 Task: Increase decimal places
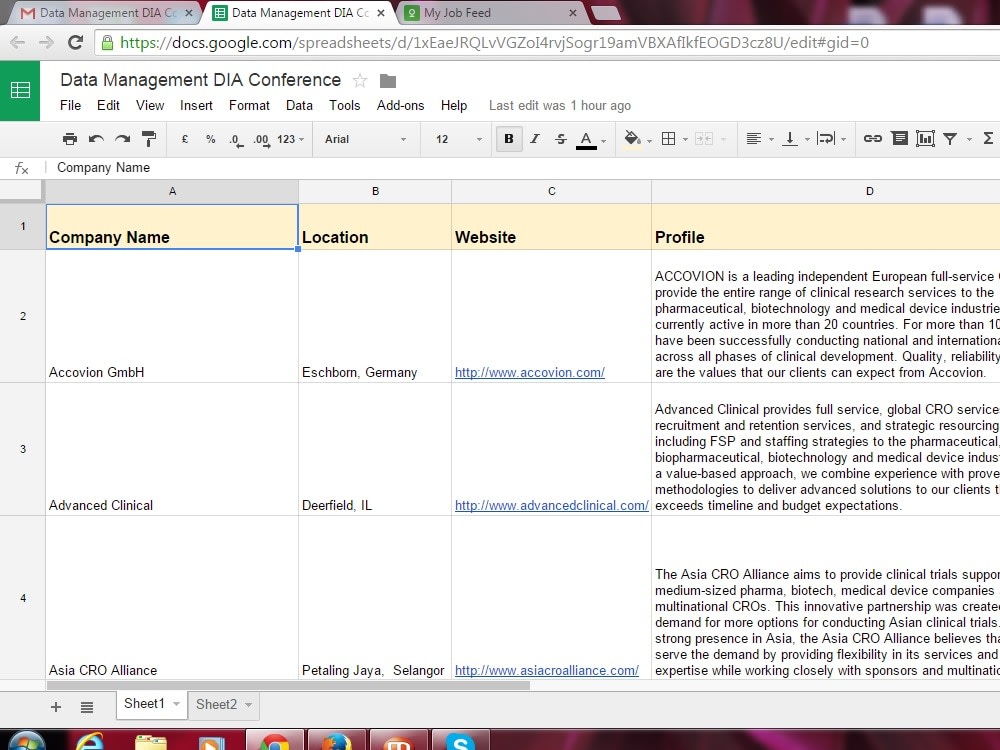pos(261,140)
